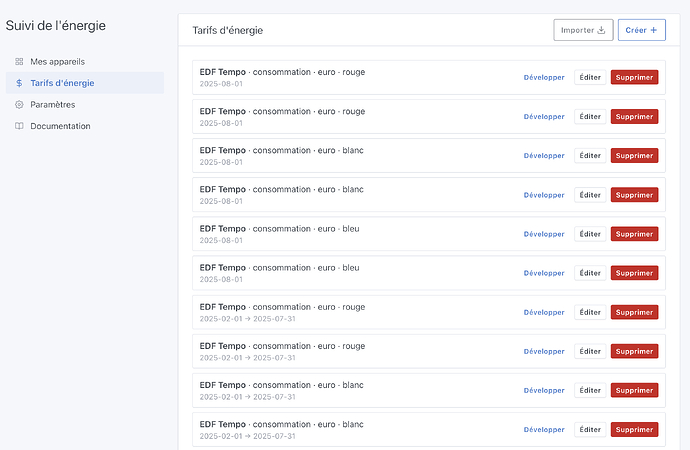Screen dimensions: 690x450
Task: Edit the second rouge tariff ending 2025-07-31
Action: point(590,351)
